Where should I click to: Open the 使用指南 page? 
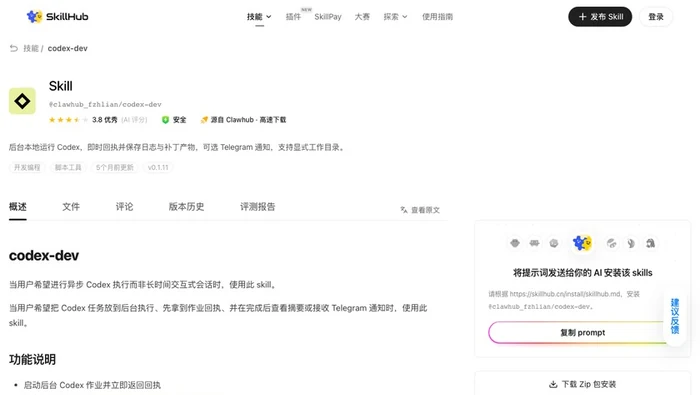[x=438, y=17]
